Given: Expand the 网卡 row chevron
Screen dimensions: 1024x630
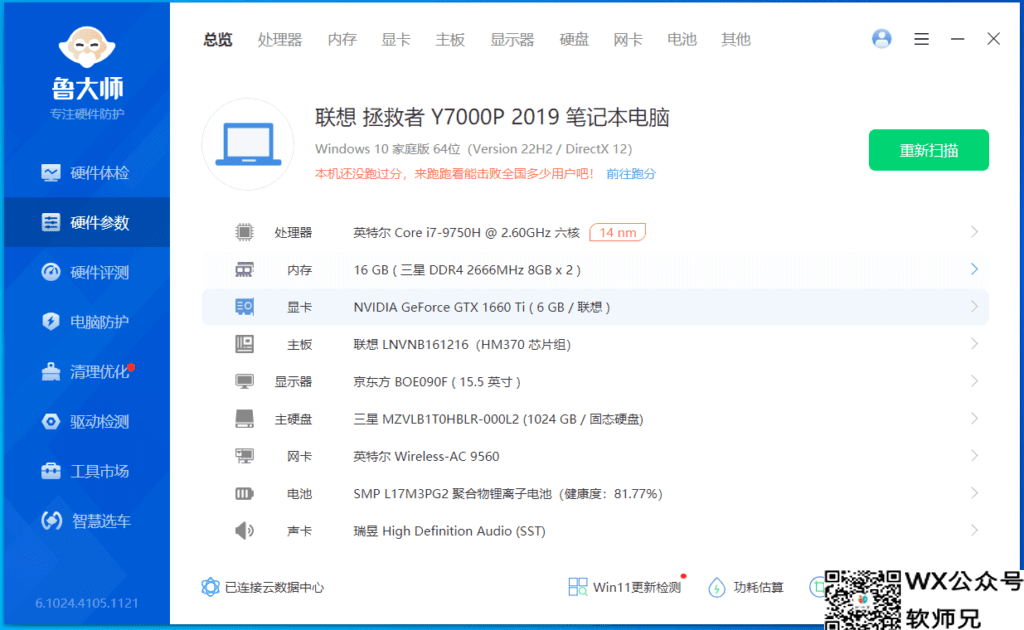Looking at the screenshot, I should click(x=974, y=455).
